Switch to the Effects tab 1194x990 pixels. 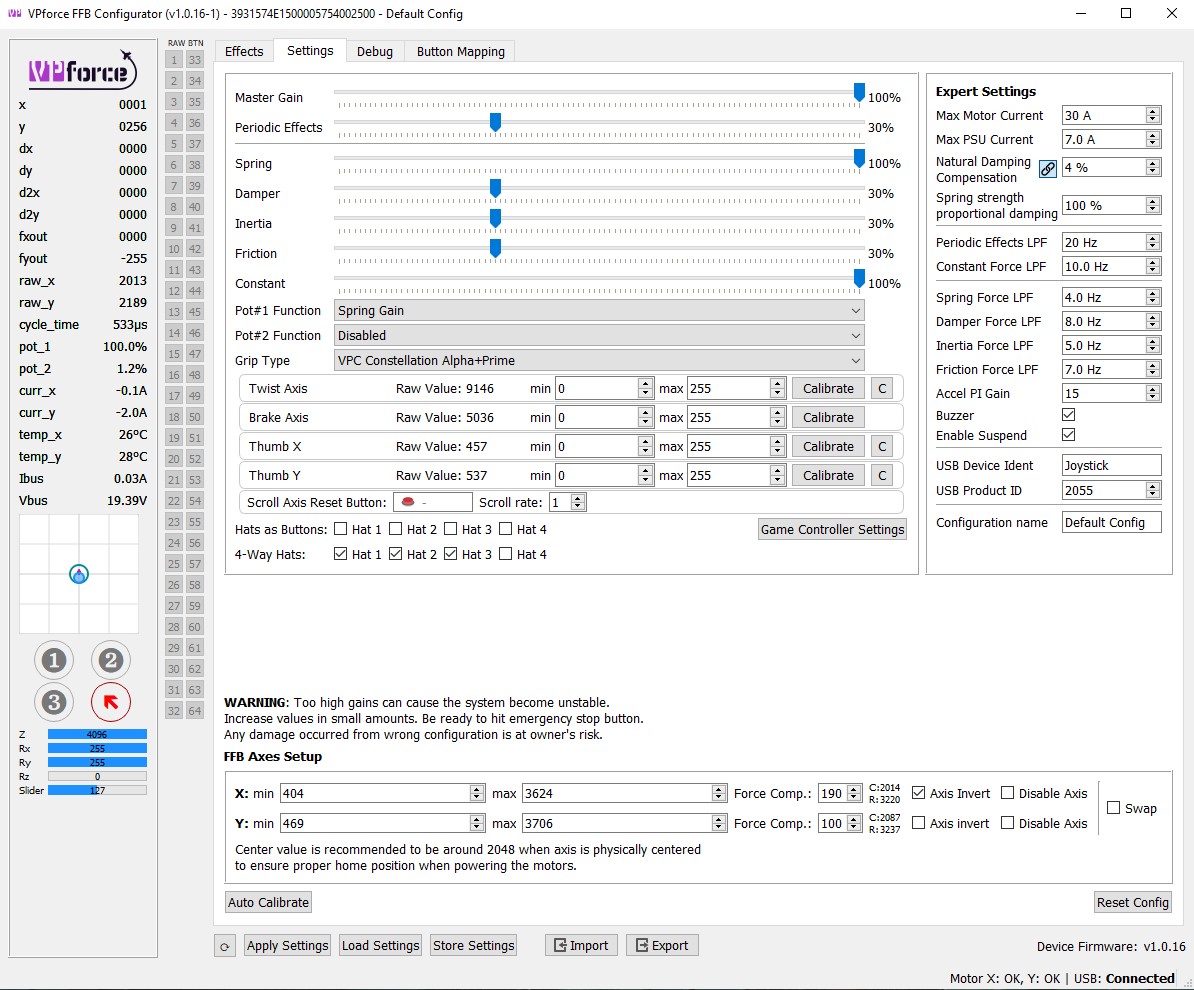[244, 51]
